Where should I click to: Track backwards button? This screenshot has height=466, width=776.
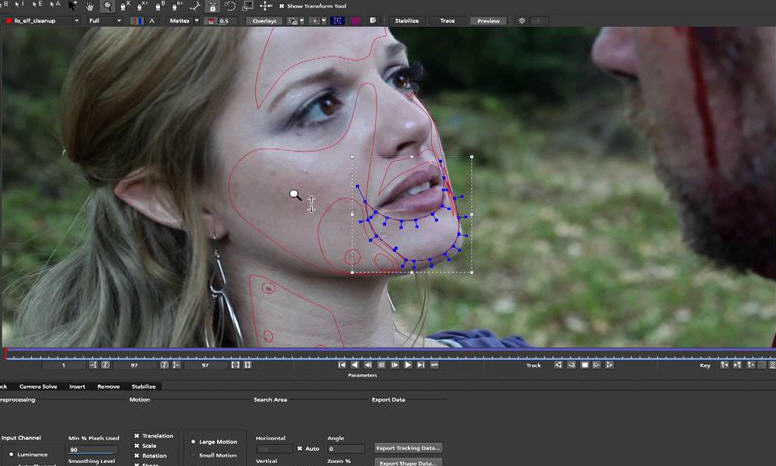click(x=558, y=365)
